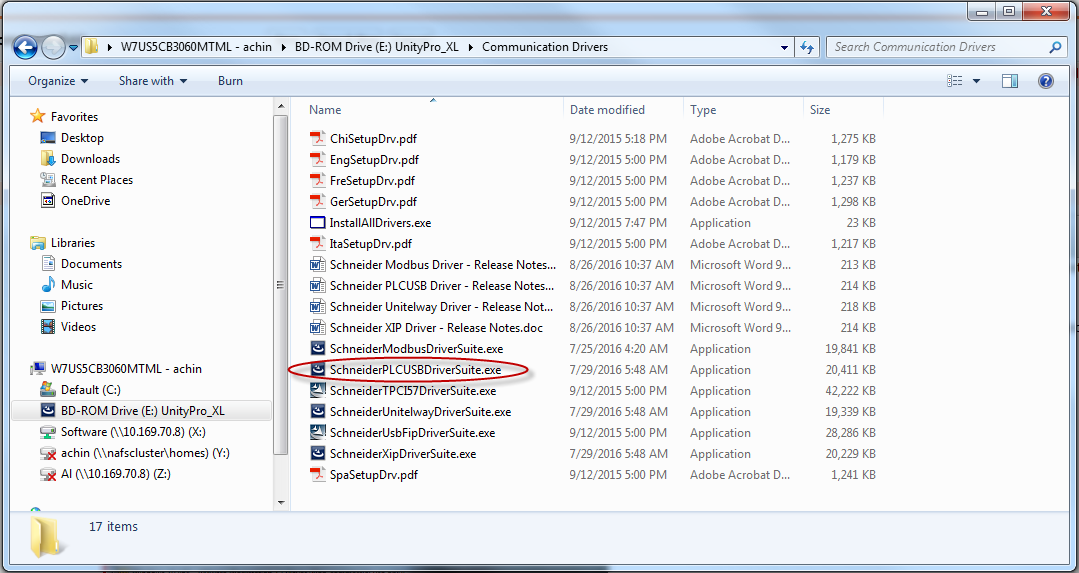Open the Organize menu
This screenshot has height=573, width=1079.
tap(58, 80)
